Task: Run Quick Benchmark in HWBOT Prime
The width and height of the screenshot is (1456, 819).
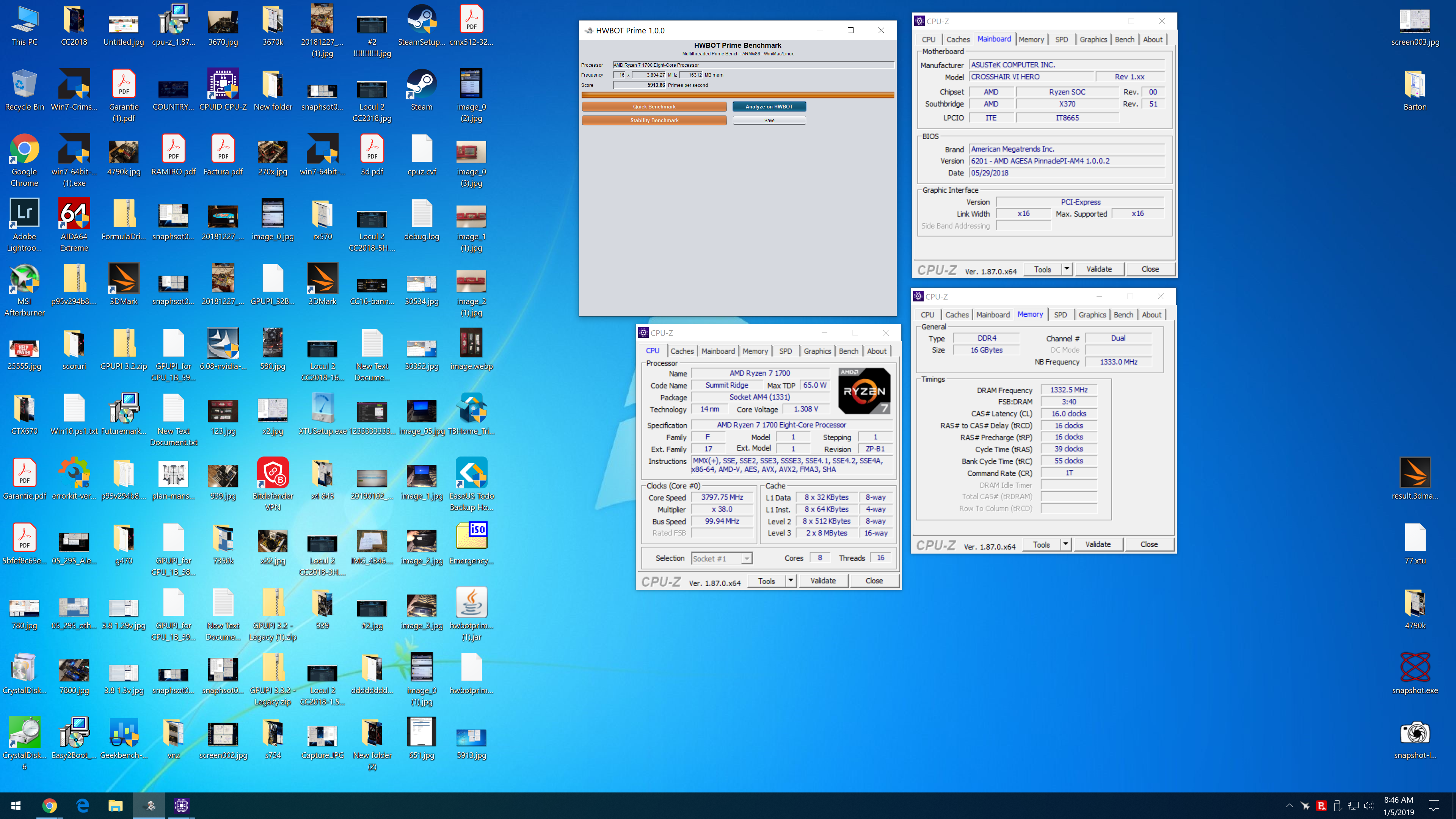Action: (x=654, y=106)
